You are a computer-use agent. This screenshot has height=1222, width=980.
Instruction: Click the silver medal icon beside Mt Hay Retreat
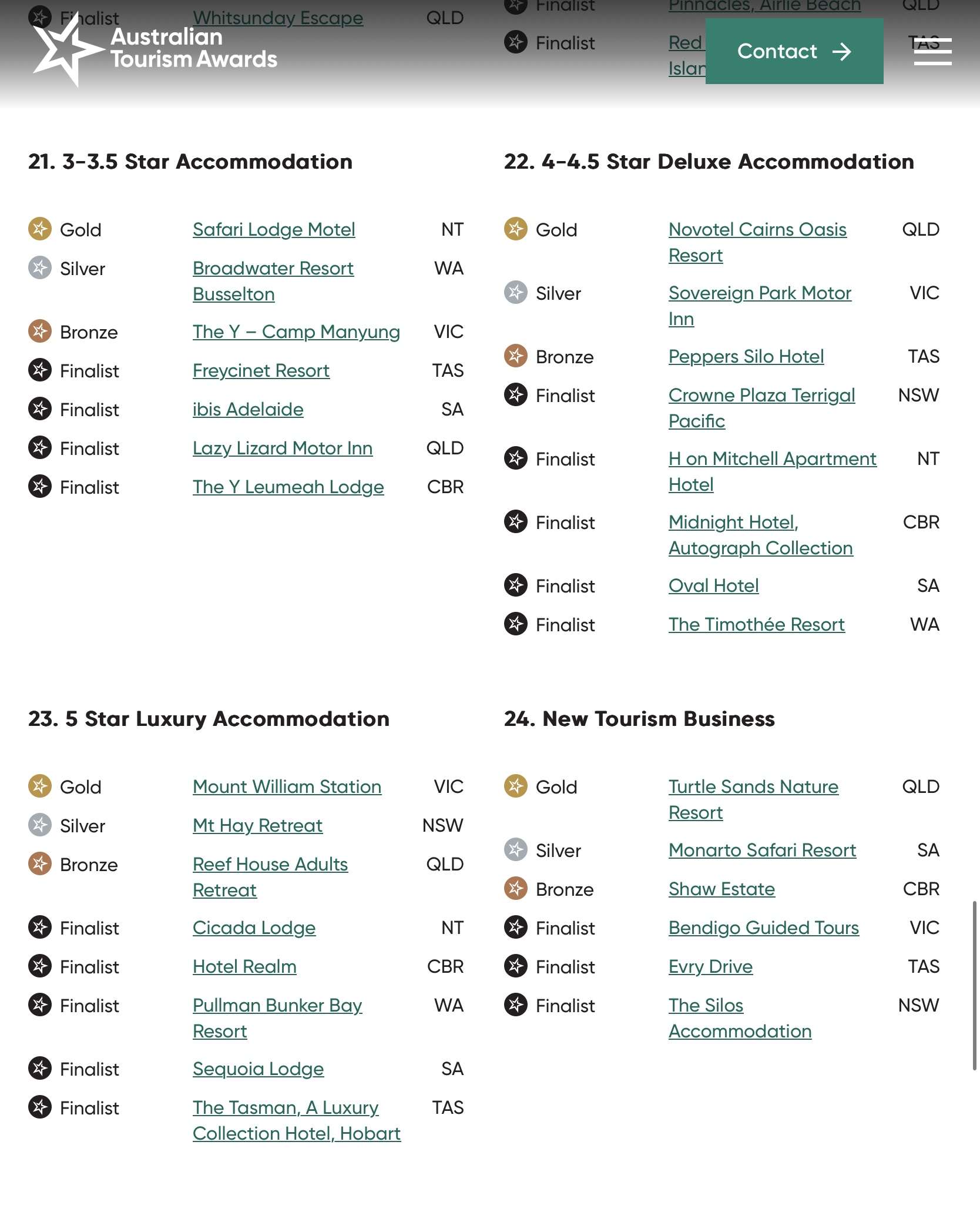click(x=40, y=825)
